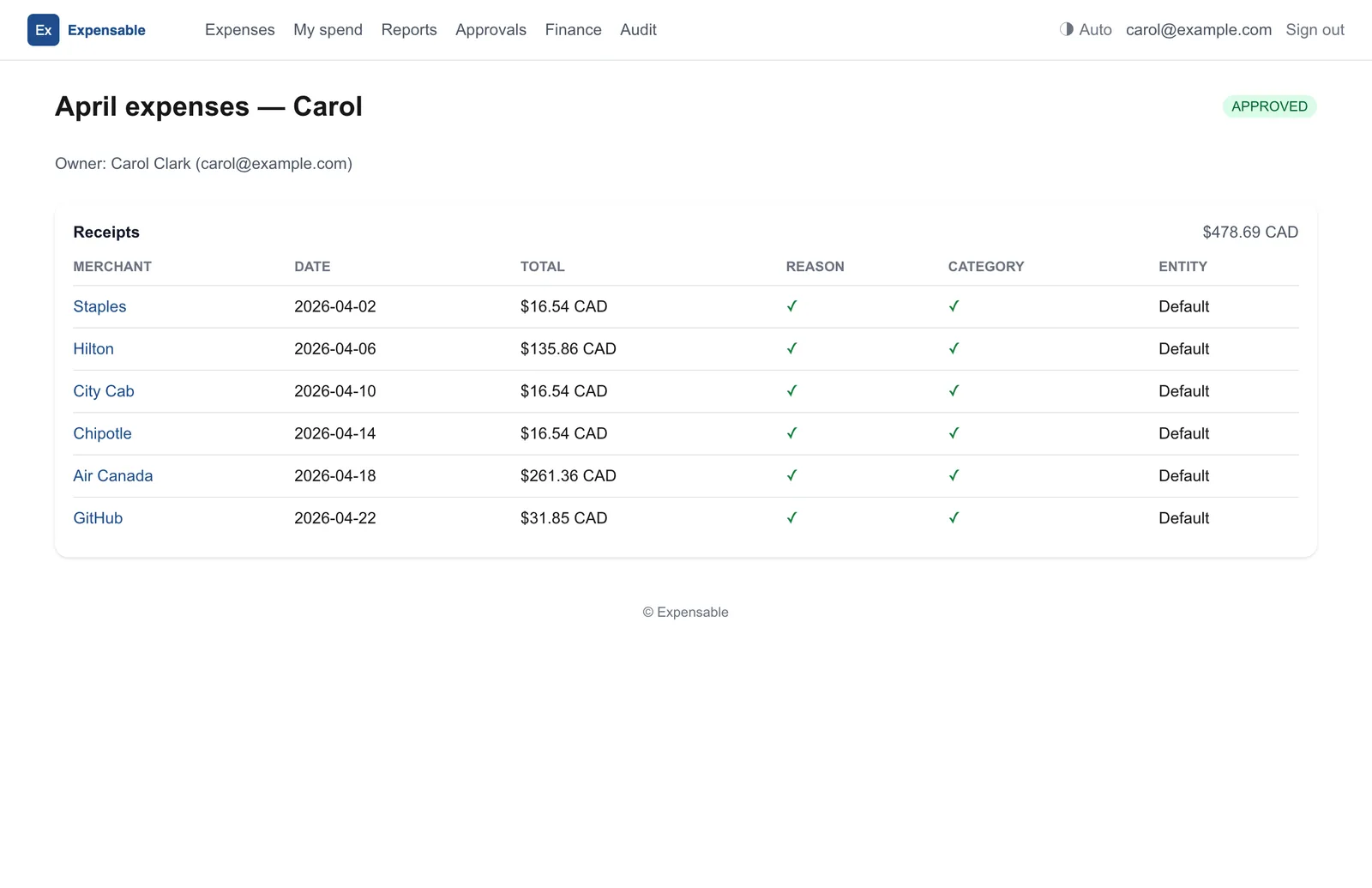Select the date 2026-04-02

pos(335,306)
